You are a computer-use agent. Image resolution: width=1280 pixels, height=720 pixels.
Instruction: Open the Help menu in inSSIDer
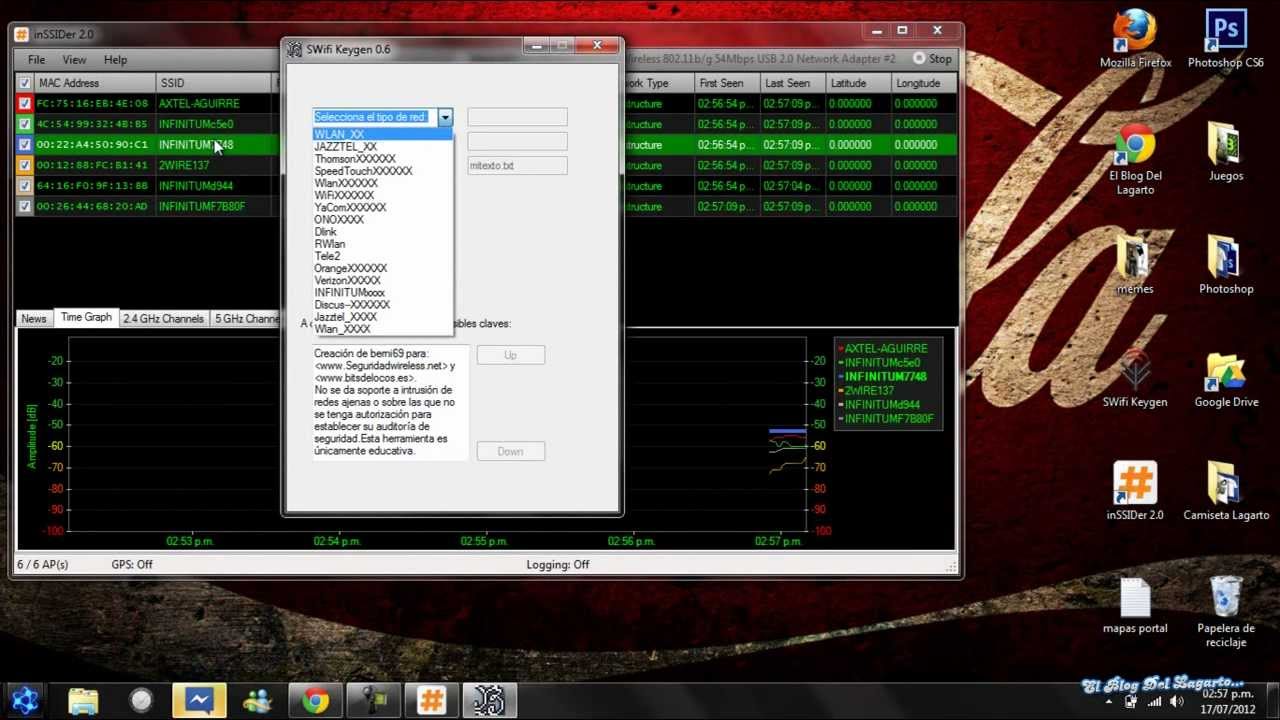[115, 60]
